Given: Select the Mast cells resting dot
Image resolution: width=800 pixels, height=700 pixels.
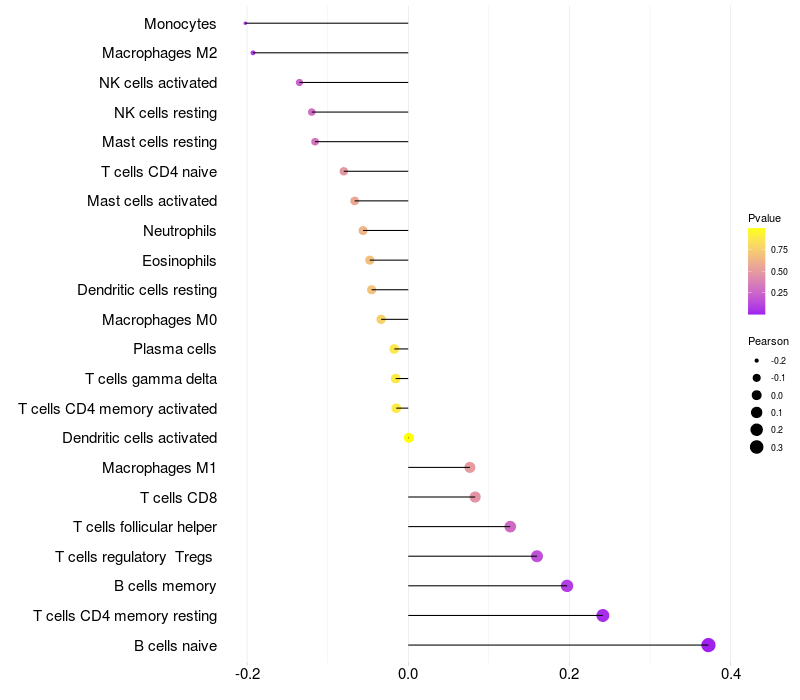Looking at the screenshot, I should (315, 141).
